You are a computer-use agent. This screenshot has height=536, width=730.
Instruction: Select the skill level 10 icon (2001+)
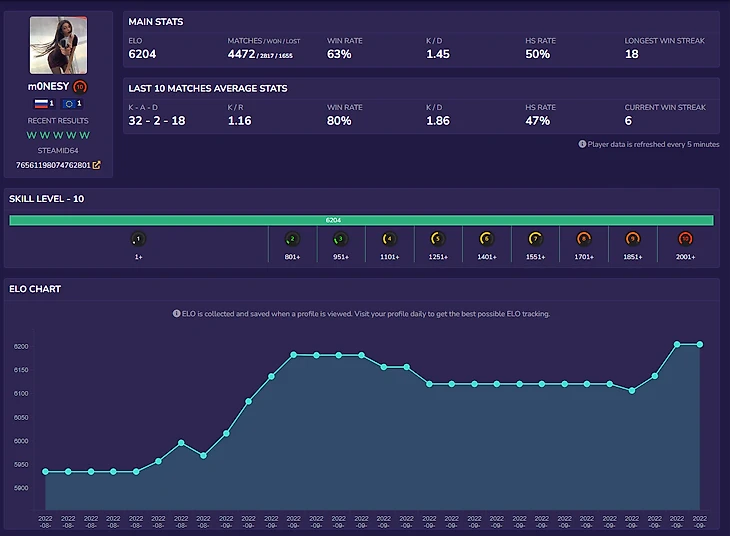pos(685,239)
